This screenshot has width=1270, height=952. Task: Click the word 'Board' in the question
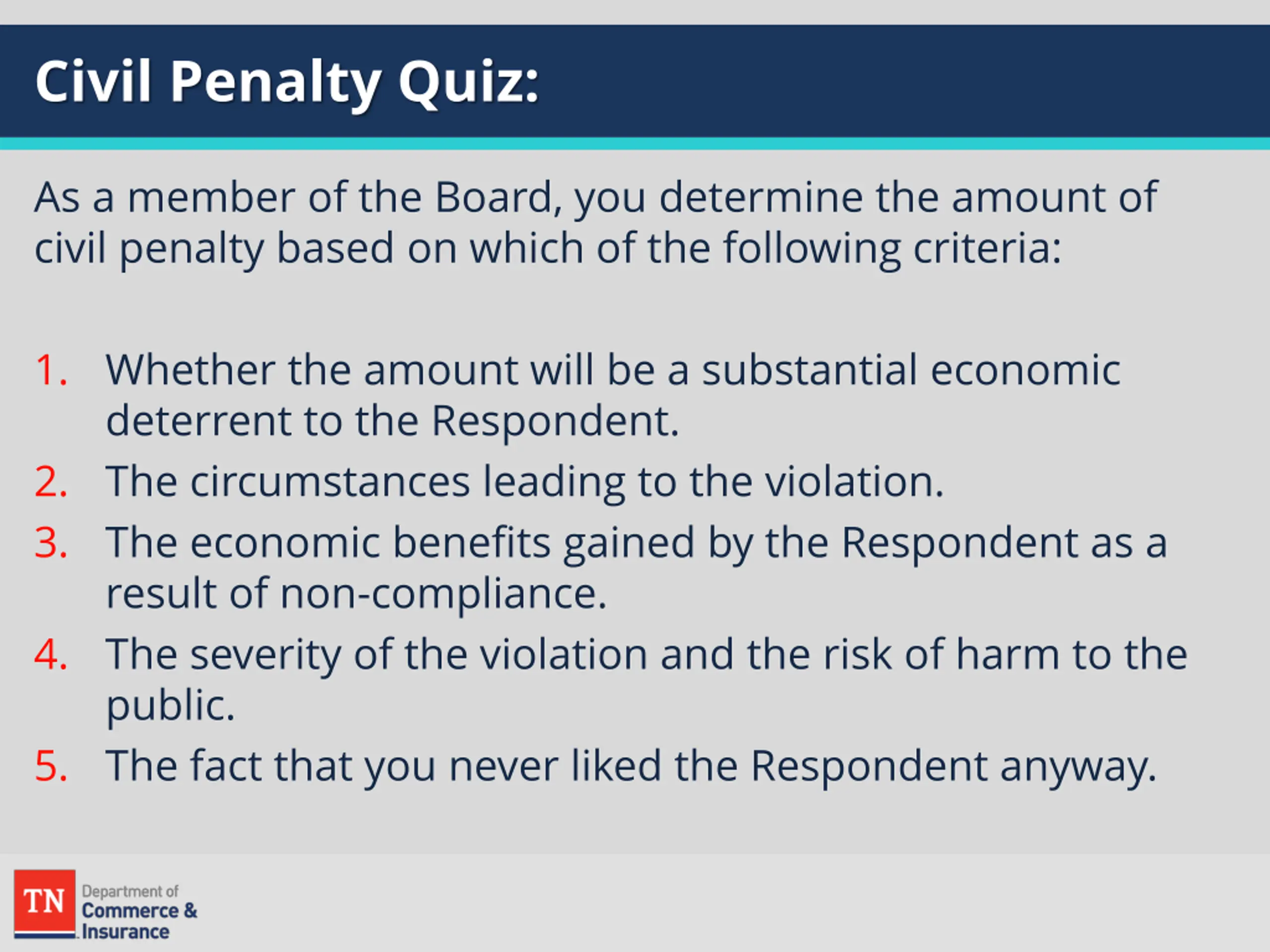[x=493, y=197]
